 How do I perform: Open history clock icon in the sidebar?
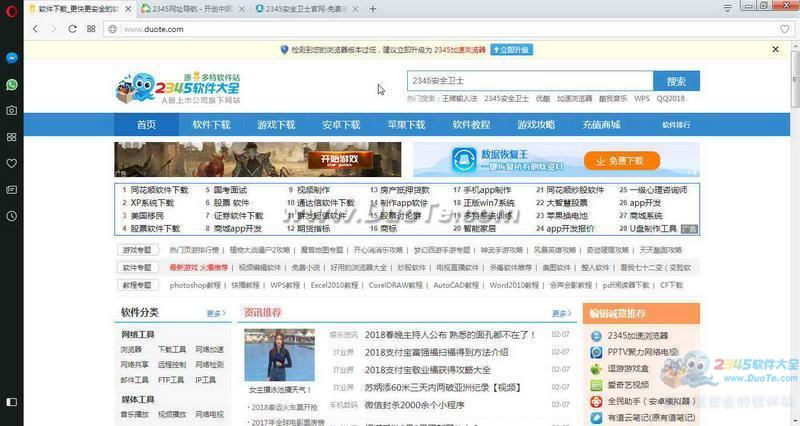click(x=10, y=215)
